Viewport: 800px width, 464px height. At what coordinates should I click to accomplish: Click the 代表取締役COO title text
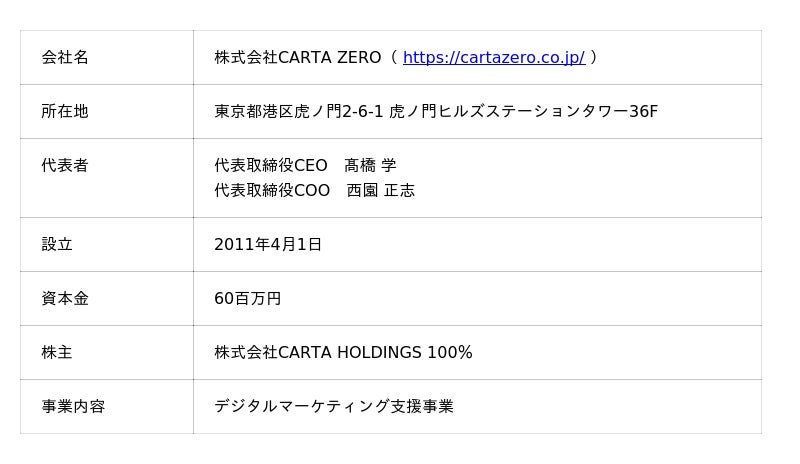pyautogui.click(x=271, y=191)
